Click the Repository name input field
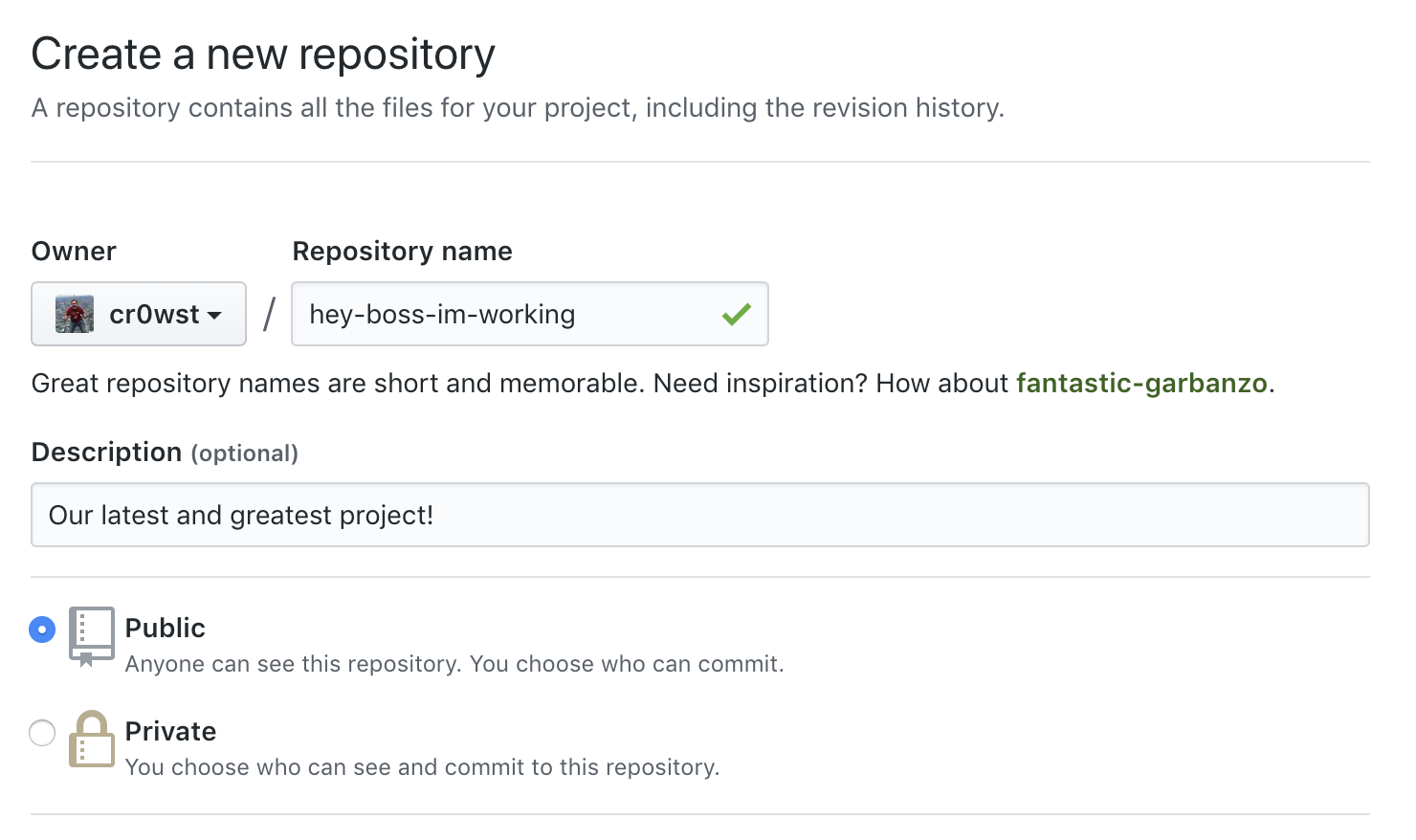The image size is (1416, 840). tap(530, 314)
